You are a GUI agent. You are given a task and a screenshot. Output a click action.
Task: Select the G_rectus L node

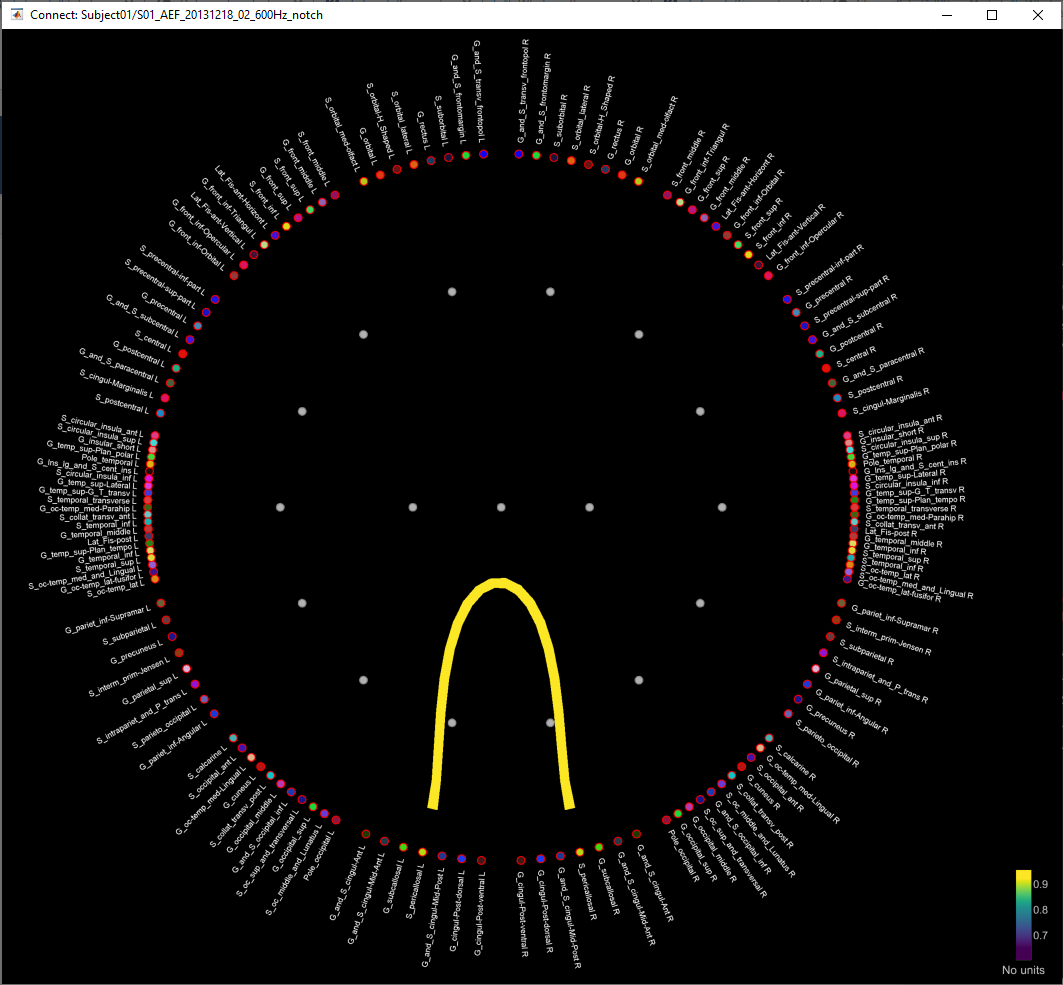tap(431, 160)
